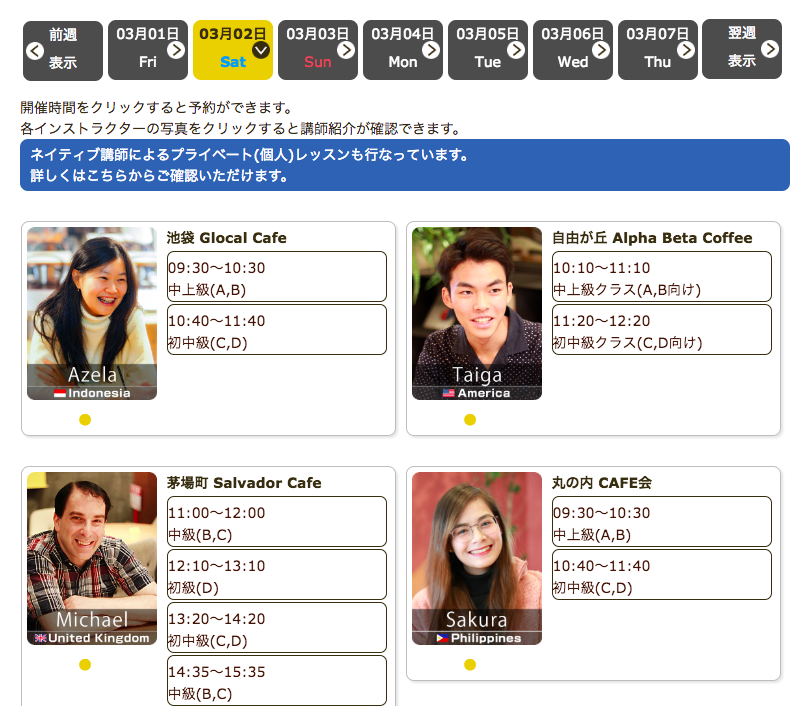This screenshot has height=706, width=810.
Task: Click the arrow icon on 03月07日 Thu
Action: 686,49
